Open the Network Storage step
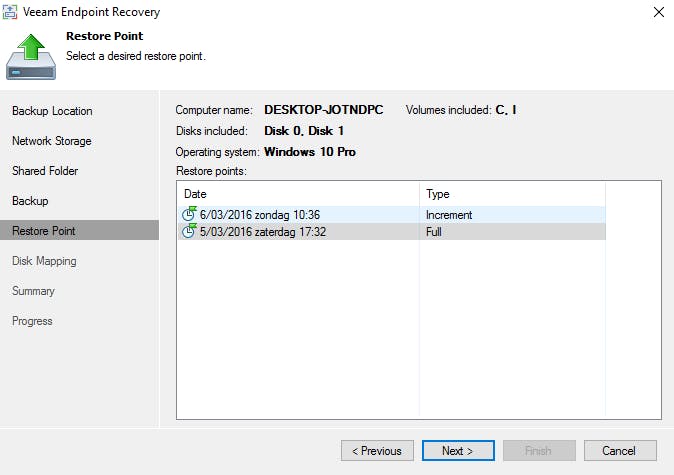Screen dimensions: 674x475 [52, 141]
